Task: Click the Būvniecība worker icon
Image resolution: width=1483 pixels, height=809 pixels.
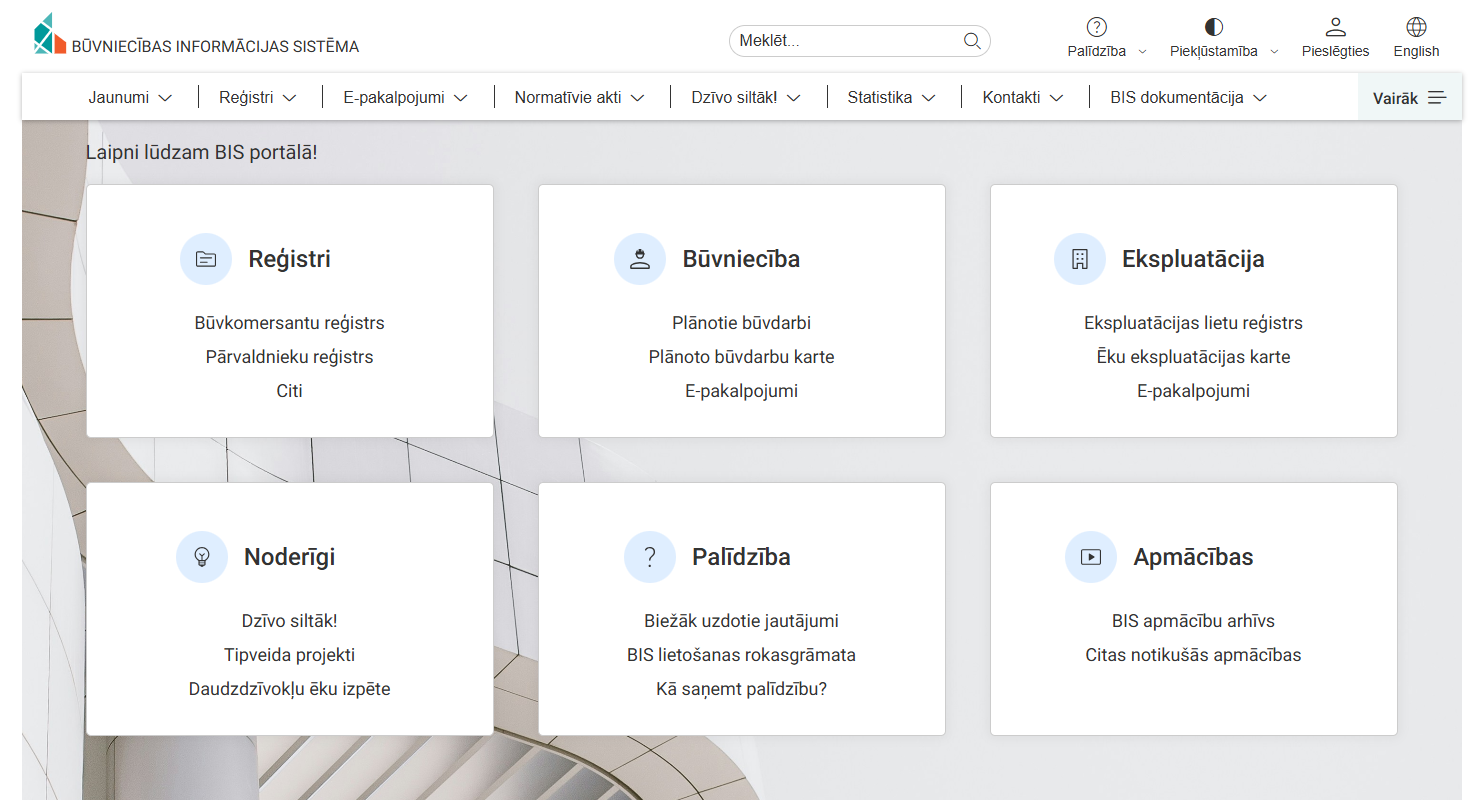Action: (640, 259)
